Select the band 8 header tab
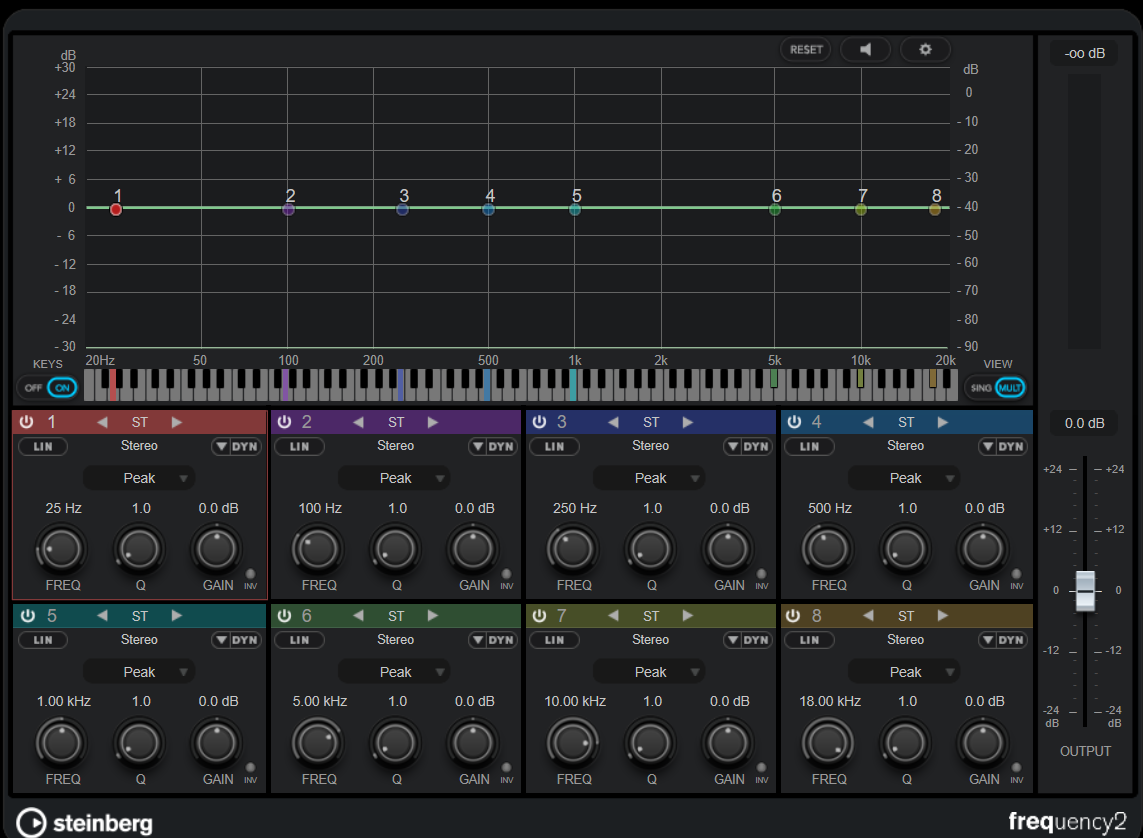Viewport: 1143px width, 838px height. tap(906, 616)
